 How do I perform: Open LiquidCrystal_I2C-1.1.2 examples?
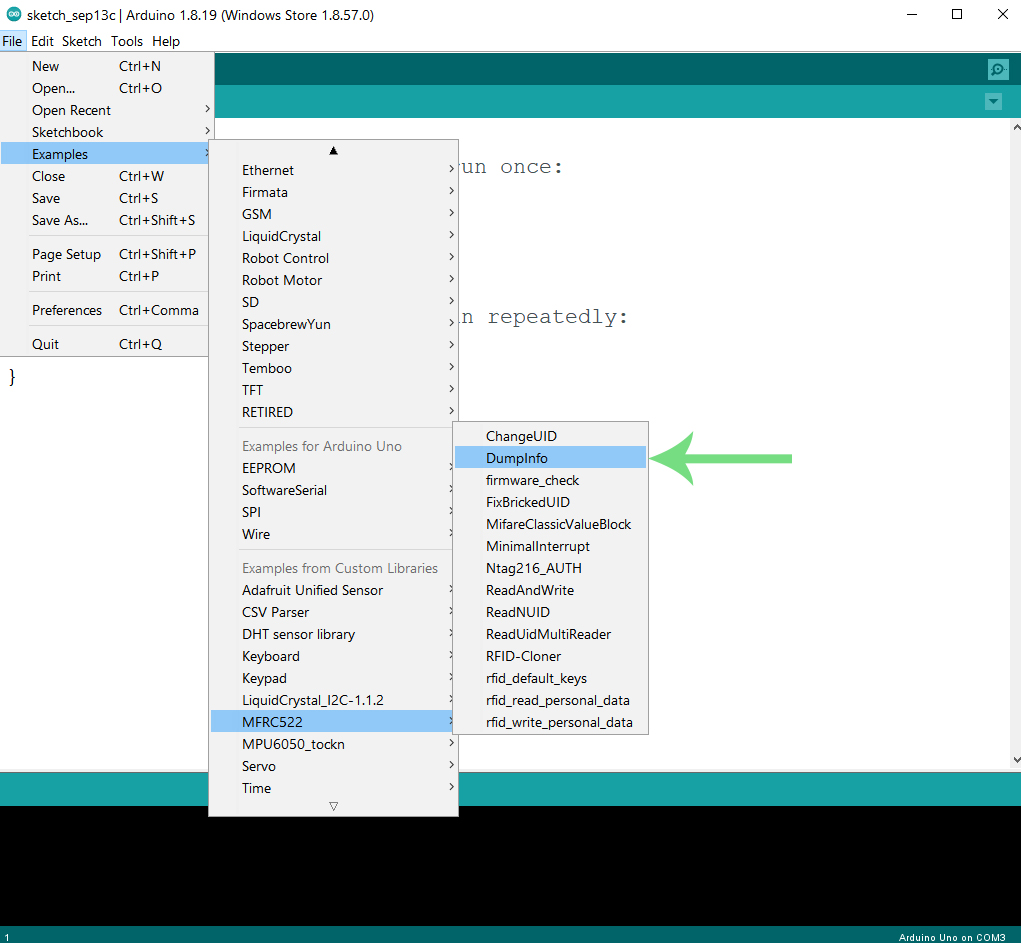coord(332,701)
